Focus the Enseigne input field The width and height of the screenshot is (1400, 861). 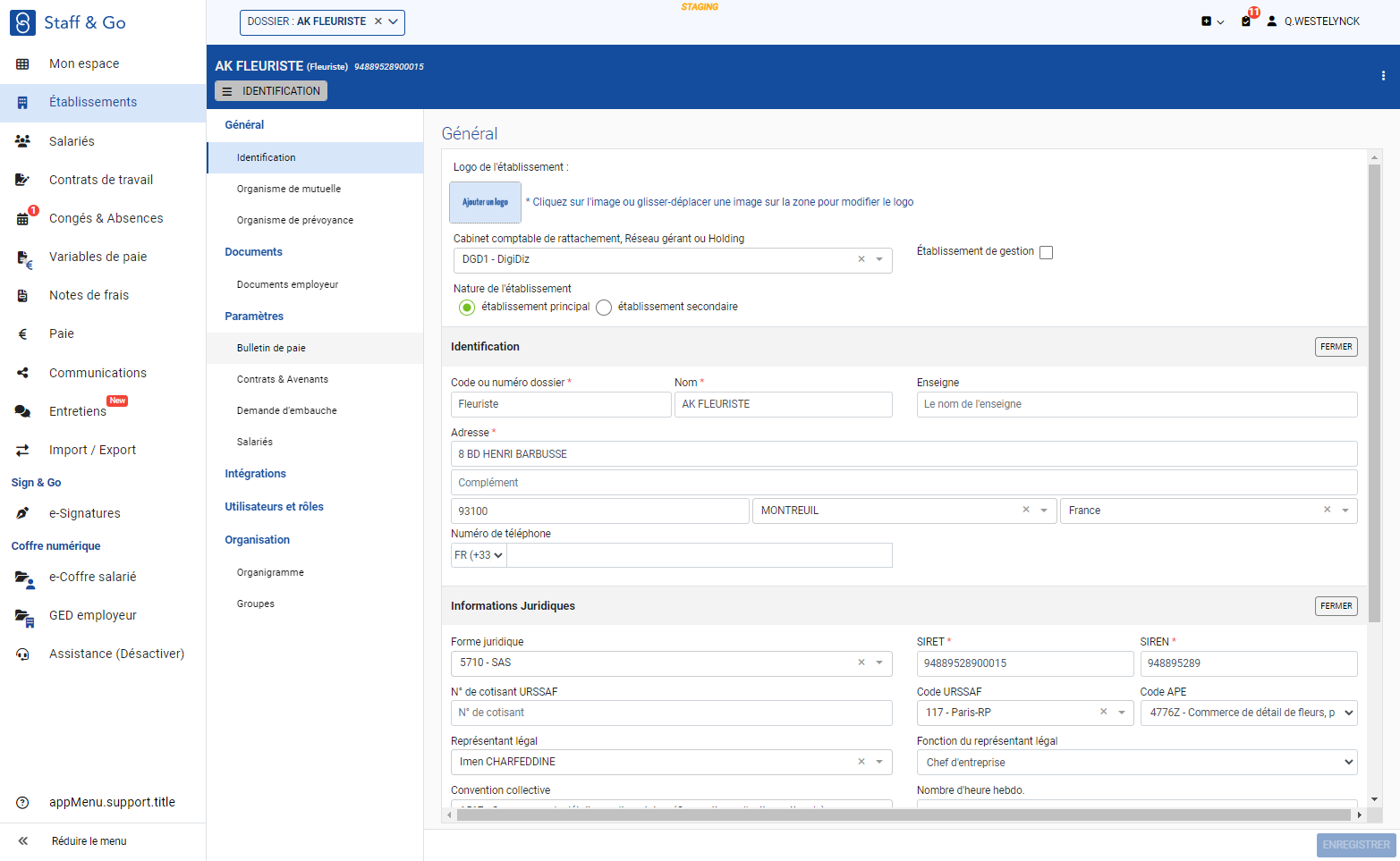pos(1137,404)
